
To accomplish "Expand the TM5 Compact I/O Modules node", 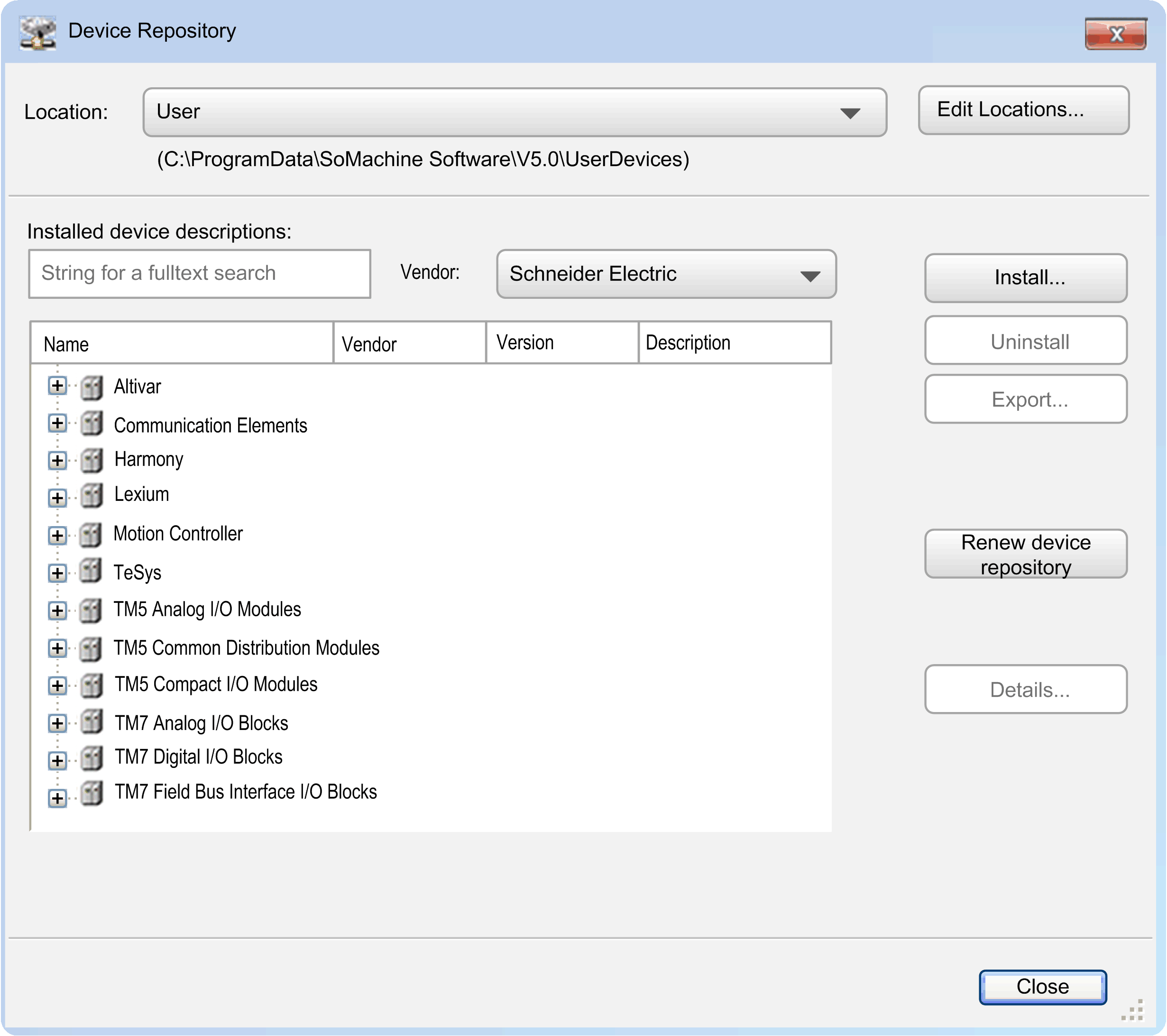I will [x=57, y=685].
